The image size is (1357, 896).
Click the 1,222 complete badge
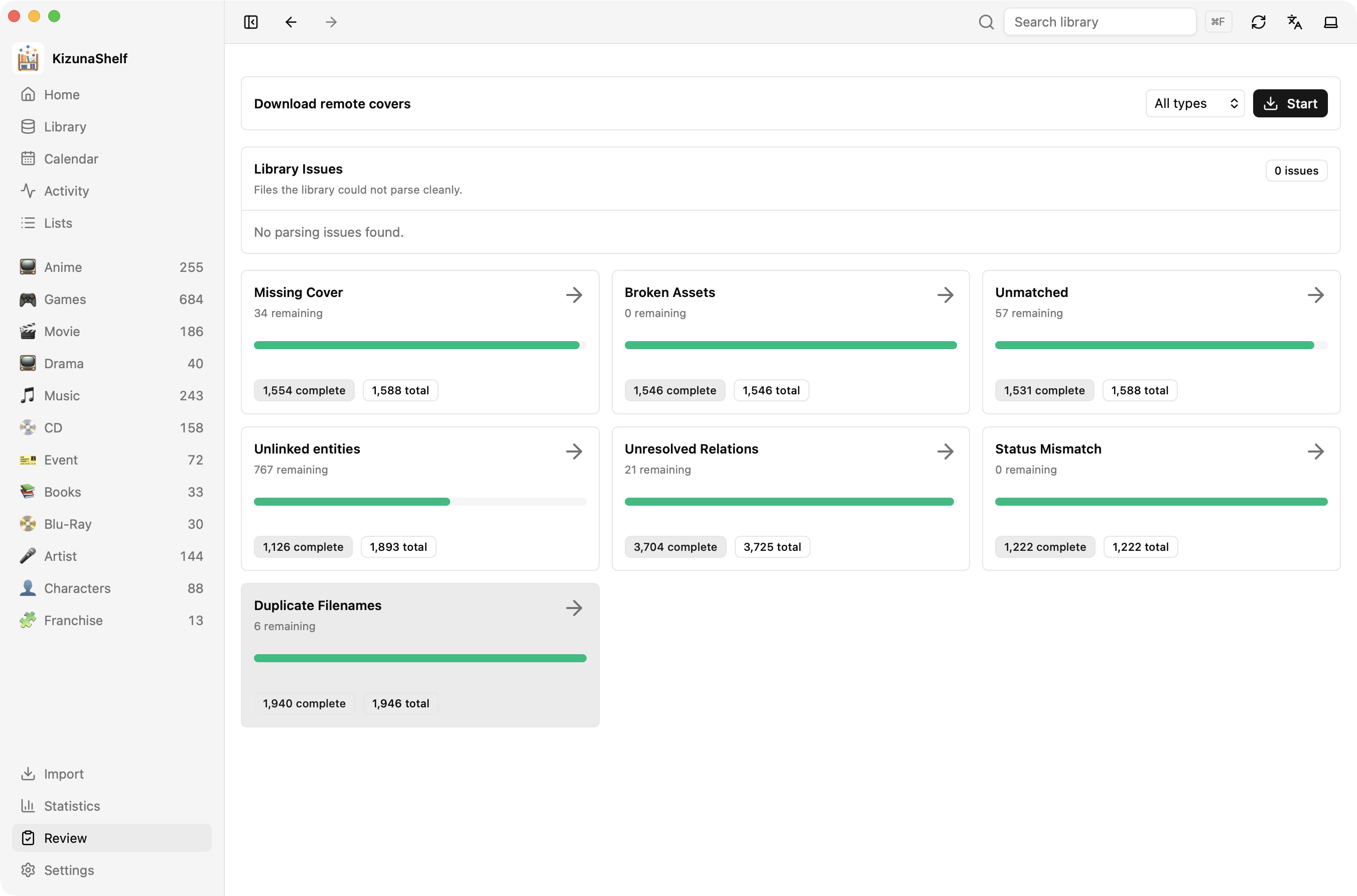pyautogui.click(x=1045, y=547)
